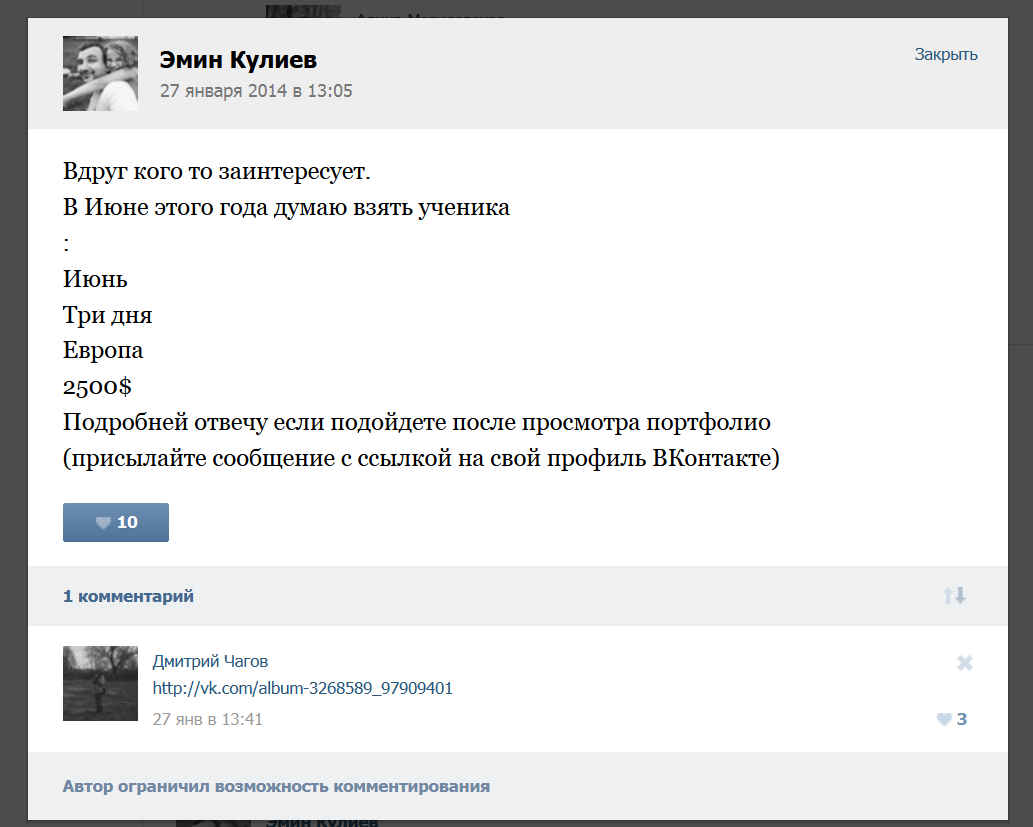Delete Дмитрий Чагов's comment with the X icon
Viewport: 1033px width, 827px height.
coord(964,663)
